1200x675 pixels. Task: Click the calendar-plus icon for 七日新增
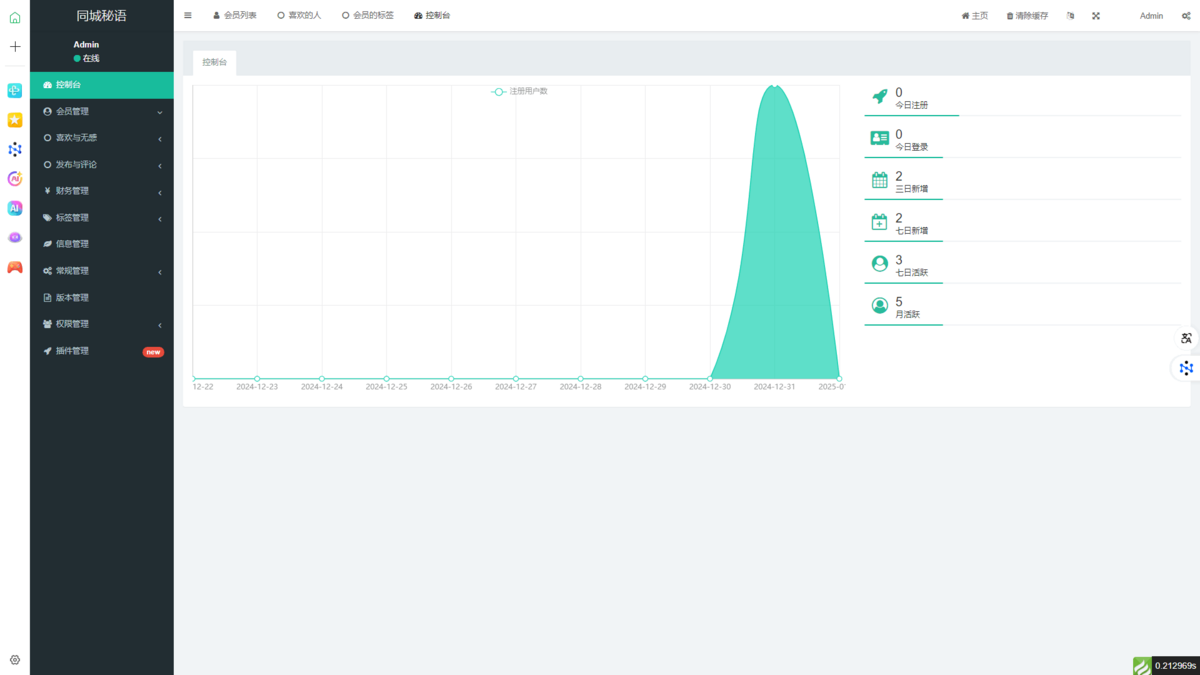tap(880, 222)
